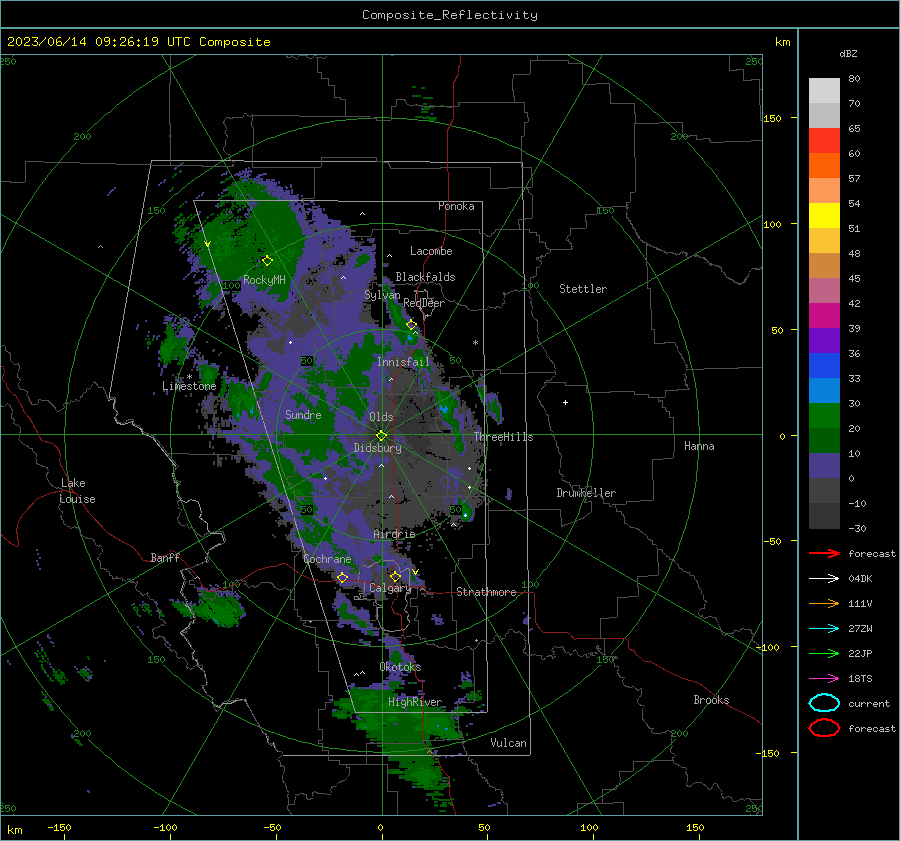Click the red forecast arrow legend icon
The height and width of the screenshot is (841, 900).
824,553
